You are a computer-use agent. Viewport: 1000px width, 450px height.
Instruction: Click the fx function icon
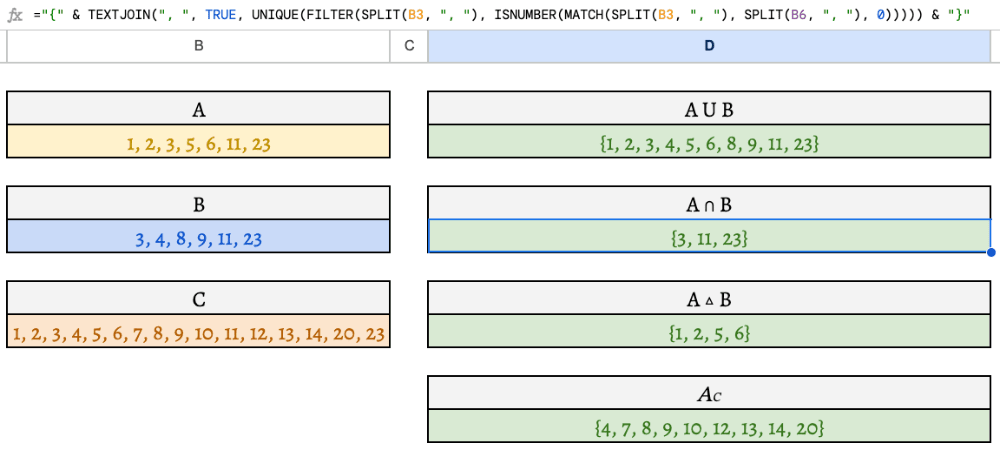15,15
